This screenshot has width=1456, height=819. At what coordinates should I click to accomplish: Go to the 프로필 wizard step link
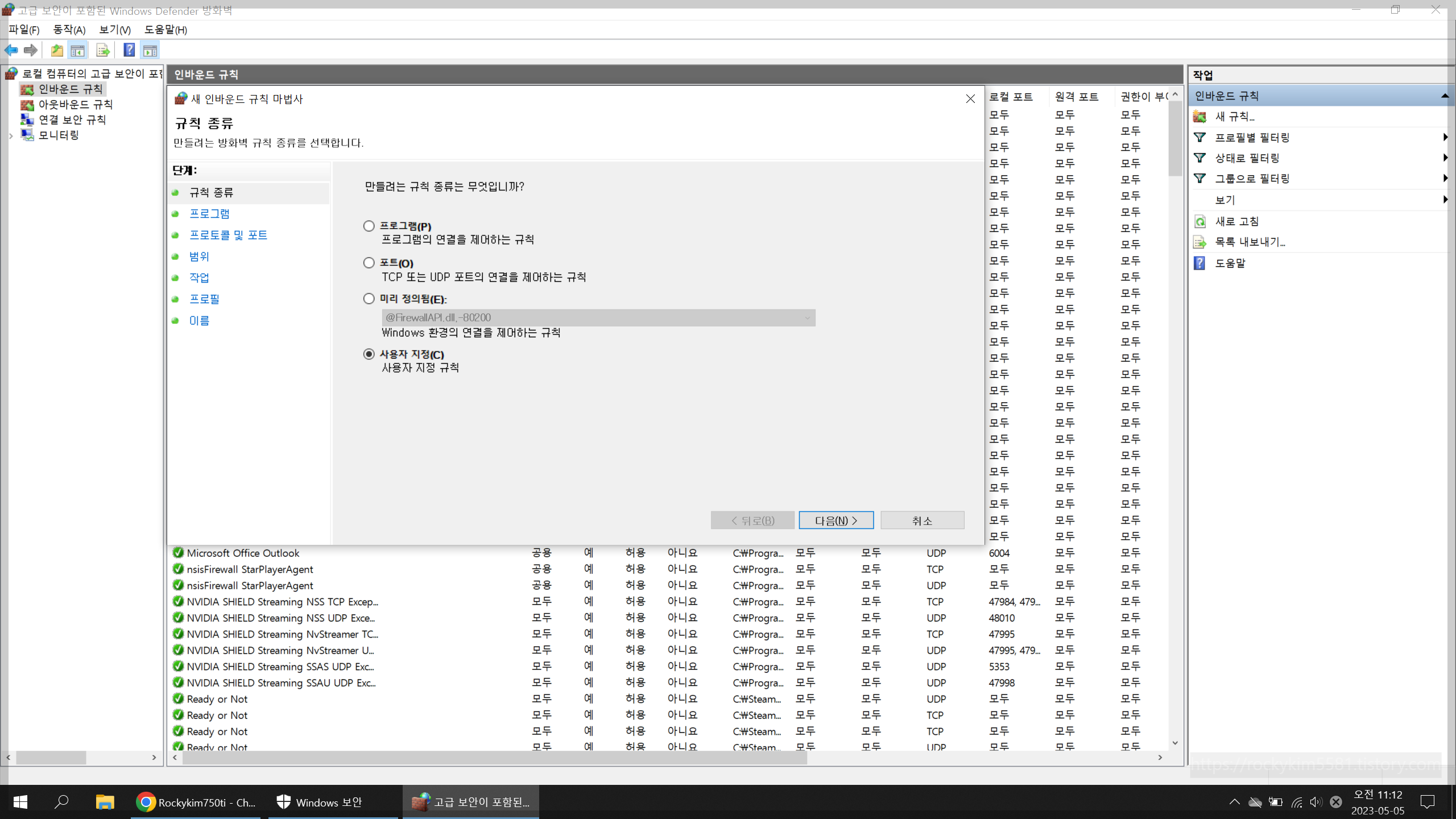[x=204, y=299]
